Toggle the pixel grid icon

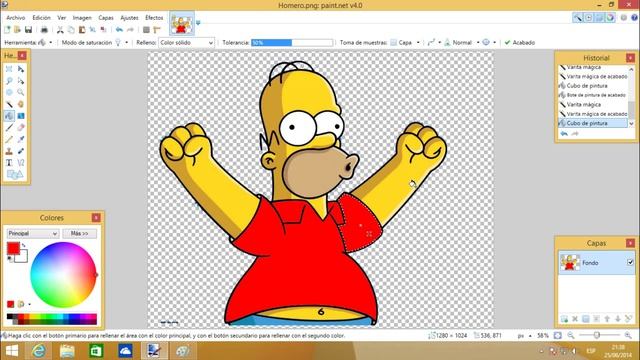point(146,29)
